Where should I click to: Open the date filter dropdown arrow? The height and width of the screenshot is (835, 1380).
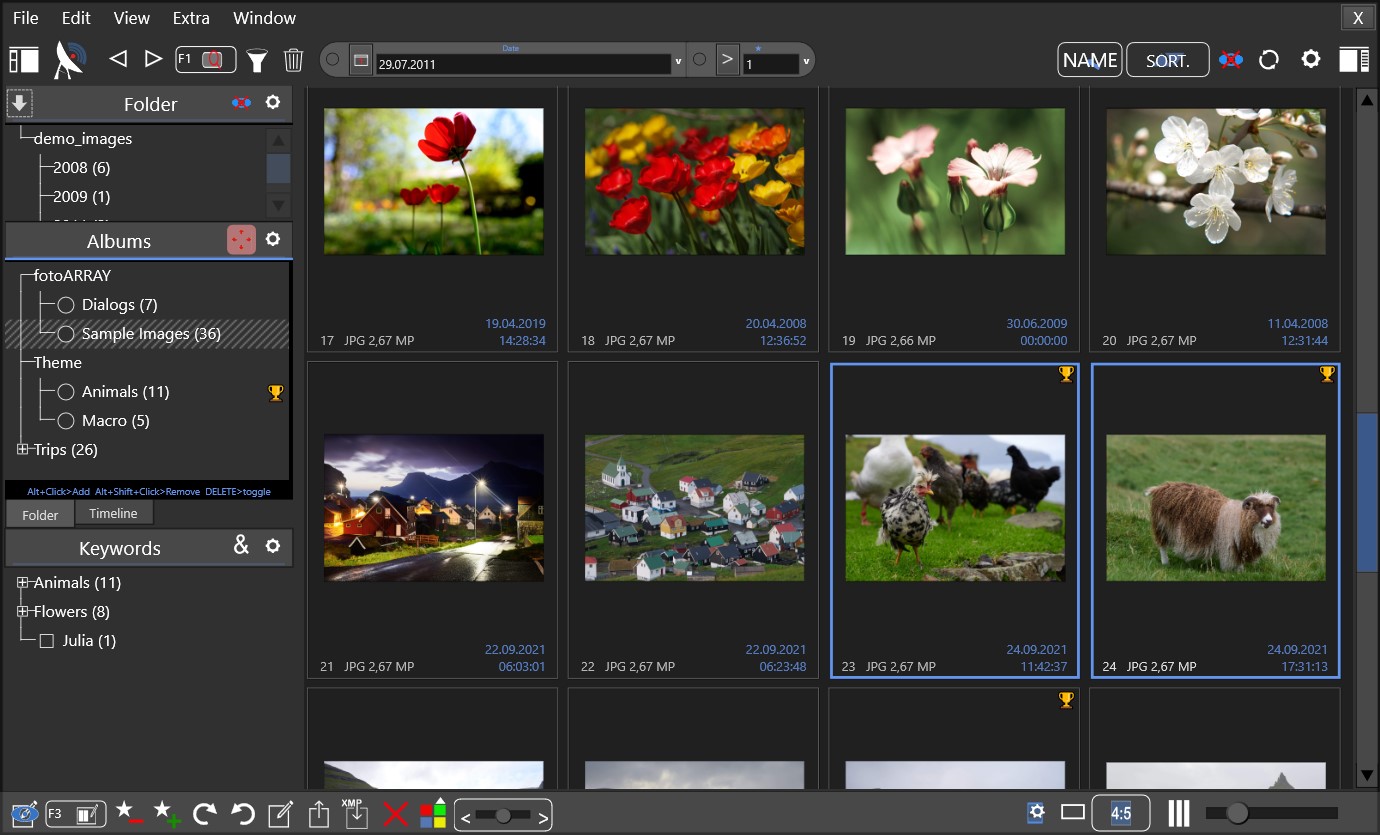coord(679,62)
